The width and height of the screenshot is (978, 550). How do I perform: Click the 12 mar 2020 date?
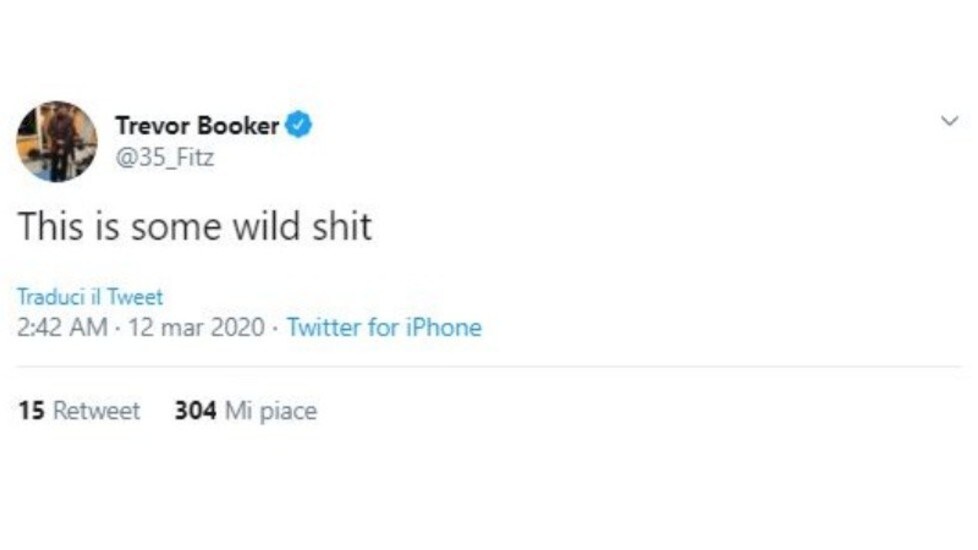(196, 327)
